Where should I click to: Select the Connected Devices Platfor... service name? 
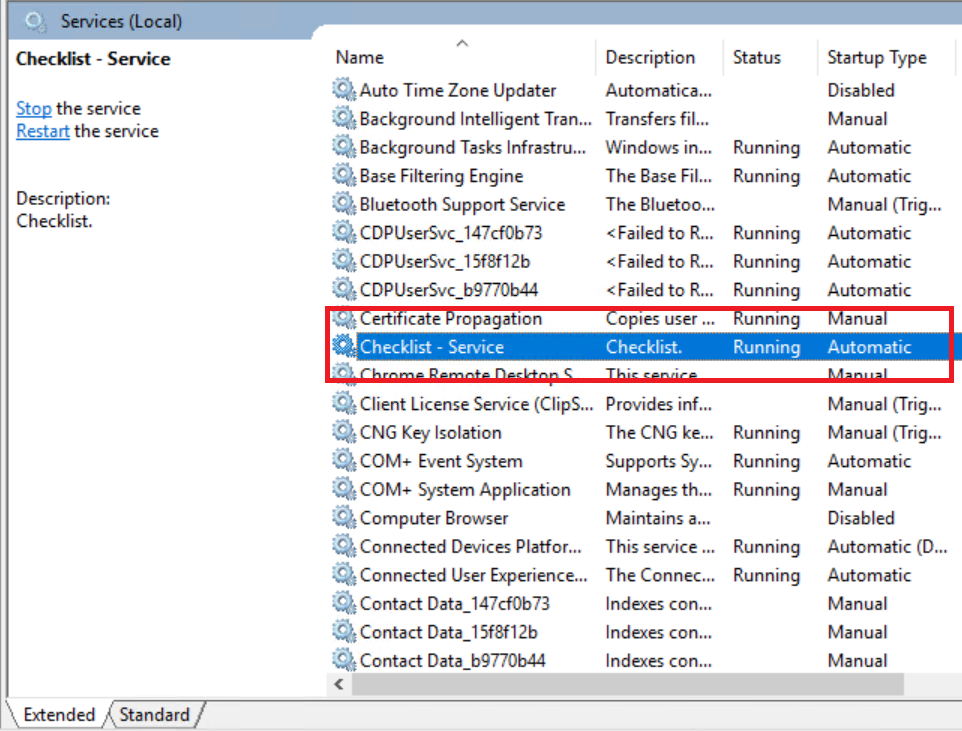tap(471, 547)
